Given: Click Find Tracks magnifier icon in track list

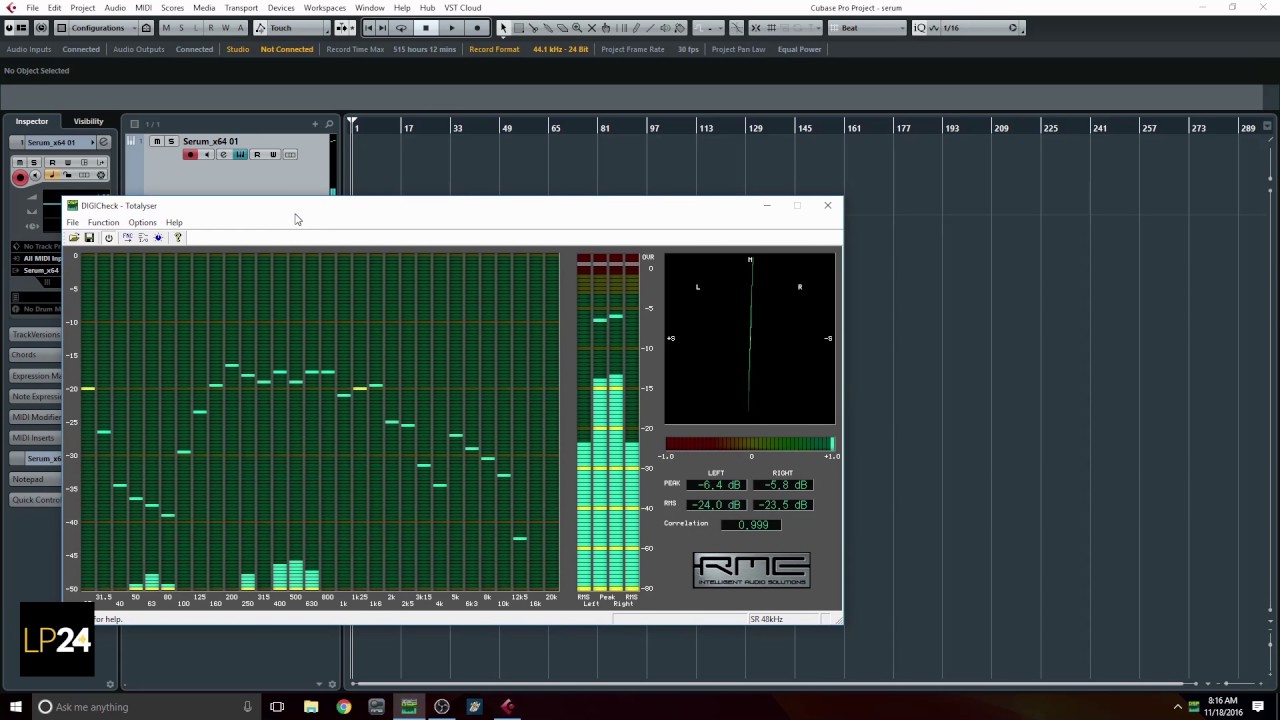Looking at the screenshot, I should coord(329,124).
